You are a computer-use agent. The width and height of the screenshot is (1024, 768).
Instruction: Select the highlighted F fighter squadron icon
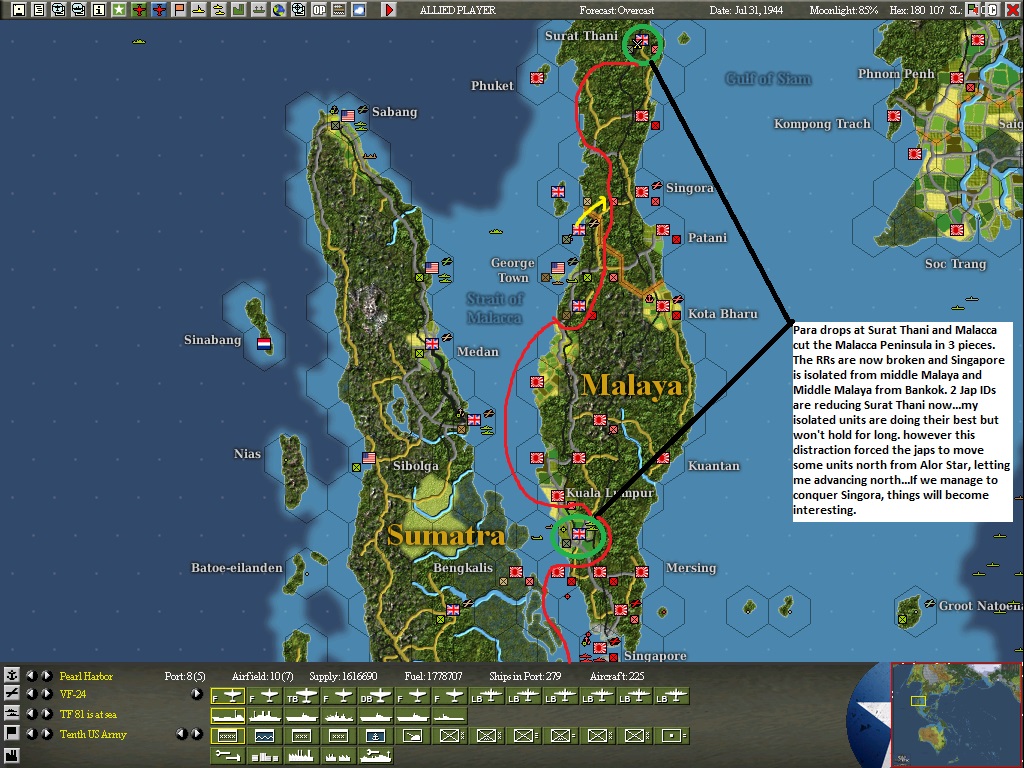click(227, 697)
